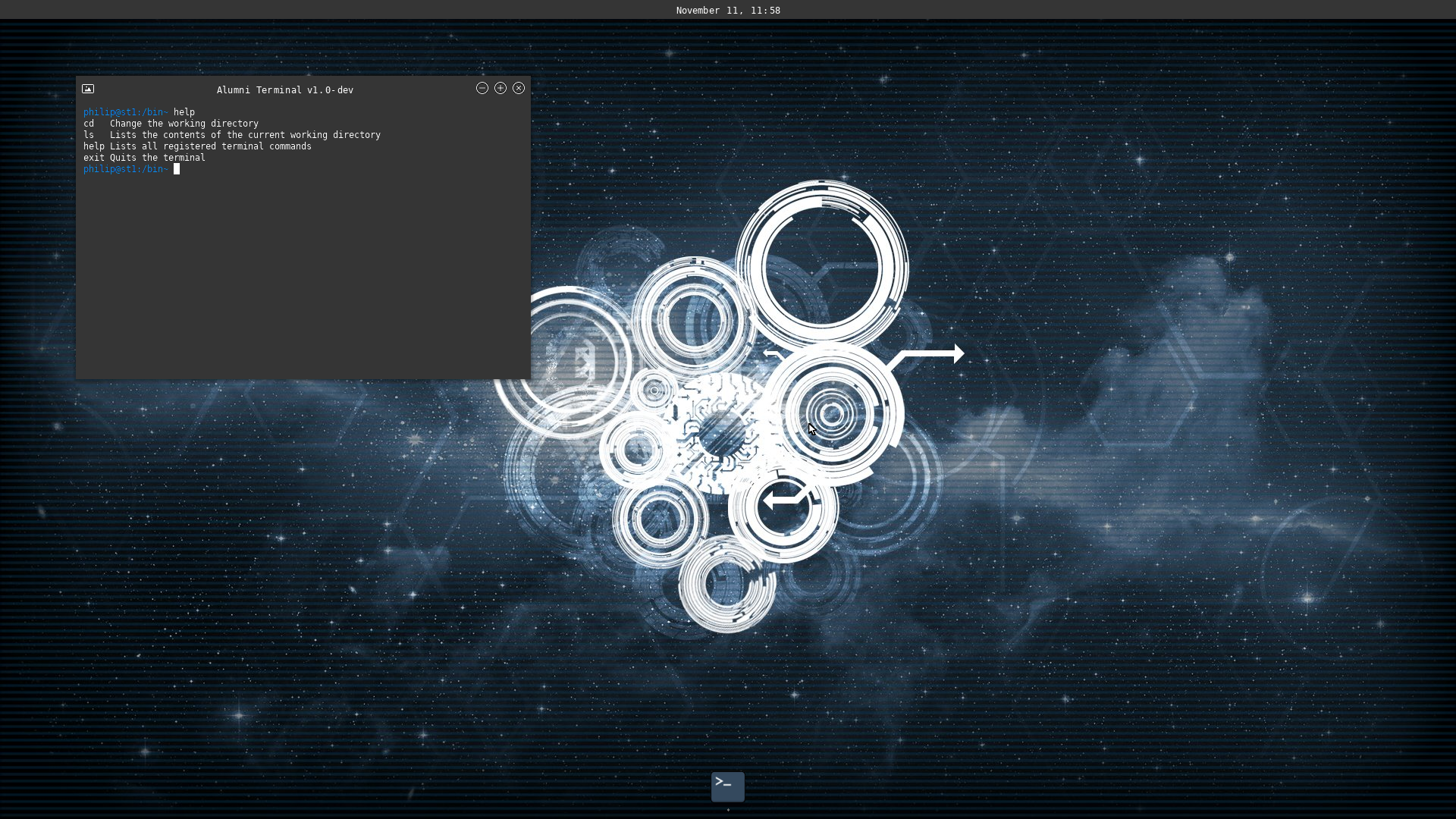Minimize the Alumni Terminal window
The height and width of the screenshot is (819, 1456).
click(x=482, y=88)
